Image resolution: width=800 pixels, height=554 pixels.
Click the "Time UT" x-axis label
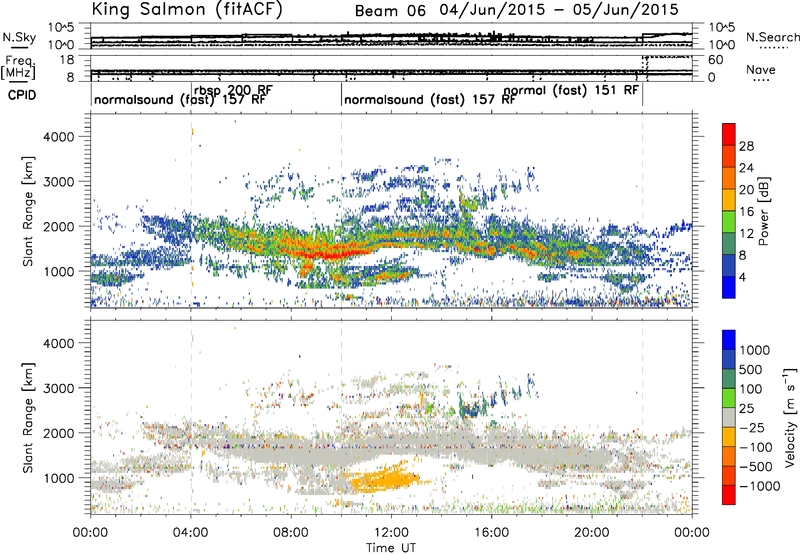click(391, 548)
